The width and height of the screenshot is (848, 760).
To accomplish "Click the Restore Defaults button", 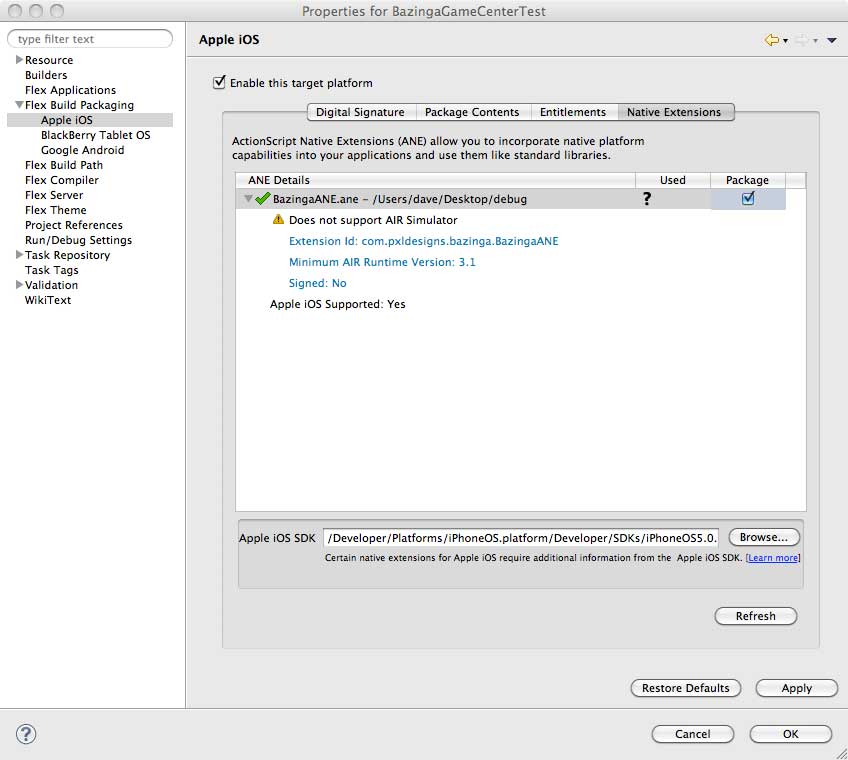I will tap(686, 688).
